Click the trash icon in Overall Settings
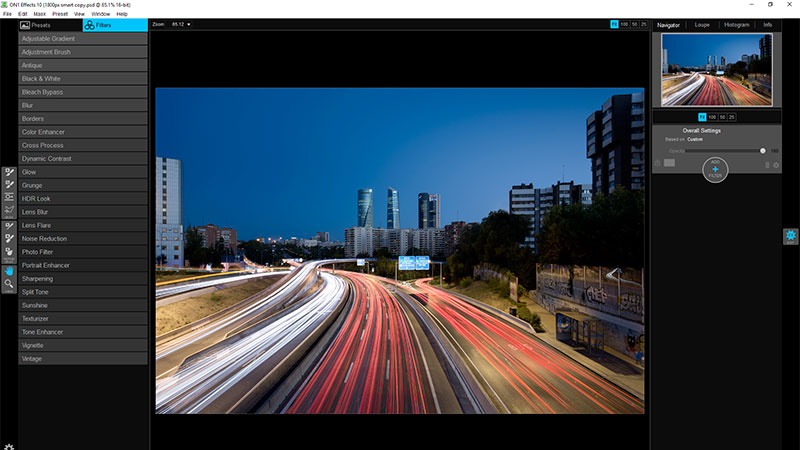This screenshot has height=450, width=800. click(x=767, y=164)
